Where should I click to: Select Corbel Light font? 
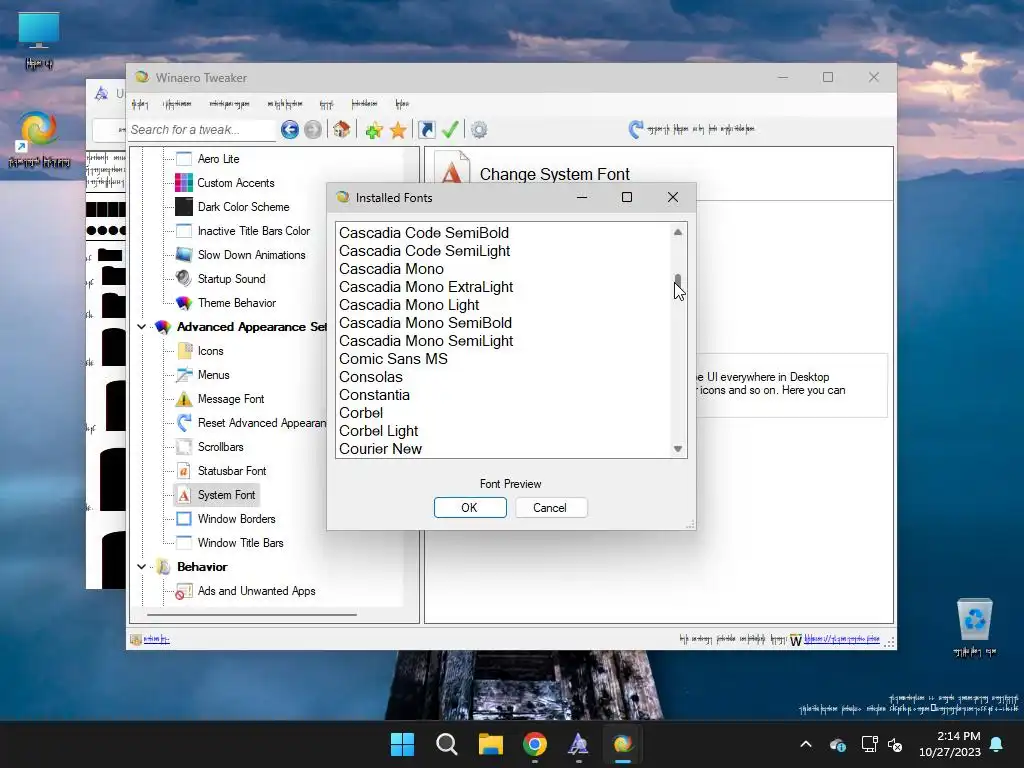click(x=378, y=431)
